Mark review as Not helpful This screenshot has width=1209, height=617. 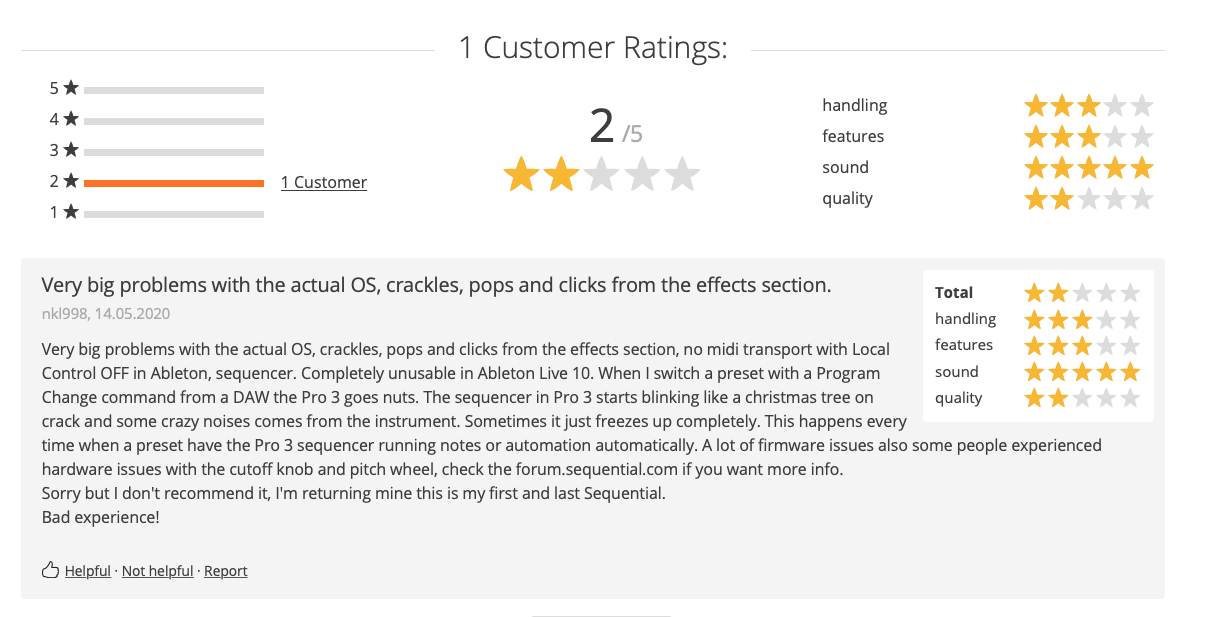[158, 571]
